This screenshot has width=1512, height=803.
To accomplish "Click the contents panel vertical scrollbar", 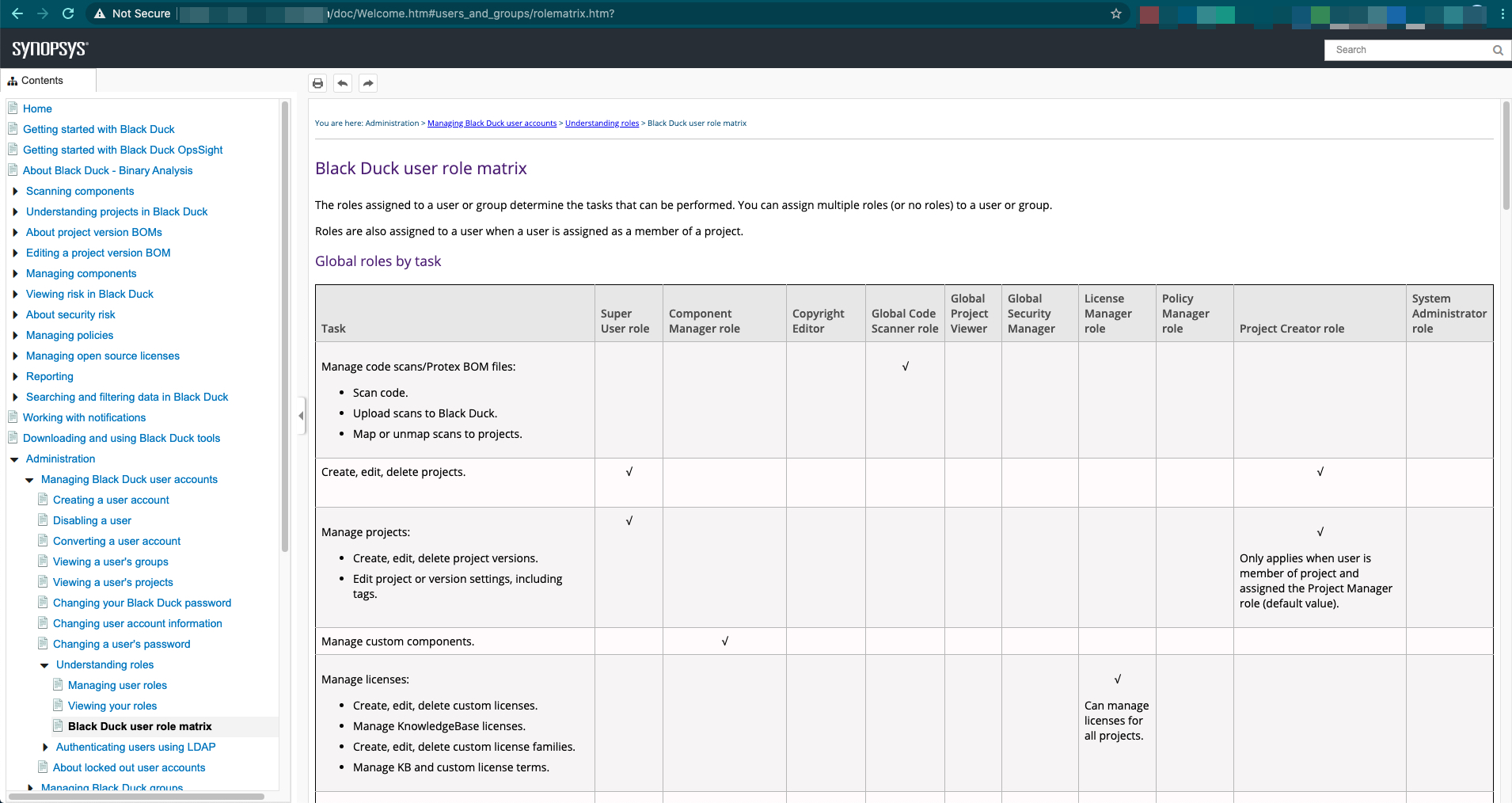I will (285, 326).
